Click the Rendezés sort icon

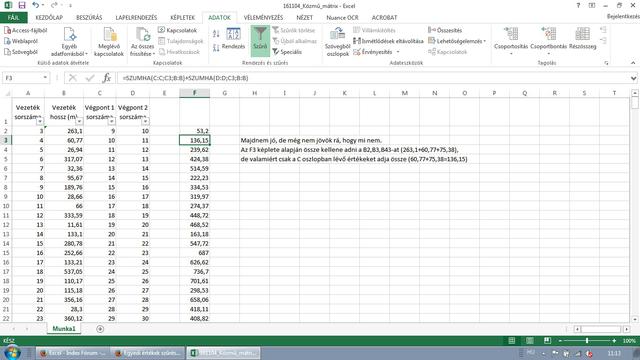point(233,39)
